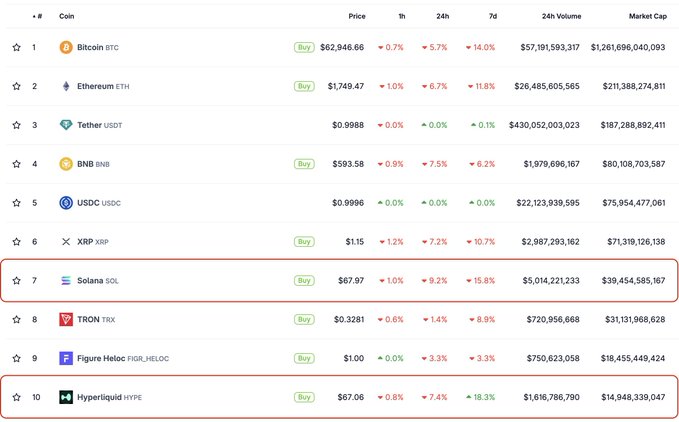Sort by the 24h change header
The image size is (679, 422).
click(443, 16)
